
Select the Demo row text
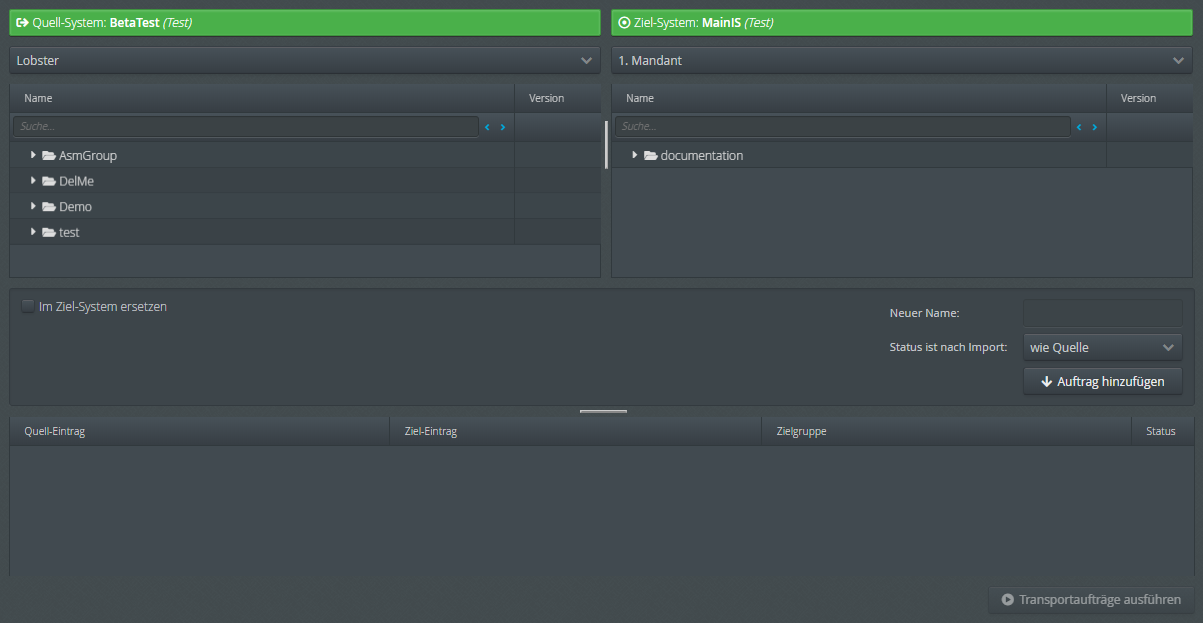[x=75, y=207]
